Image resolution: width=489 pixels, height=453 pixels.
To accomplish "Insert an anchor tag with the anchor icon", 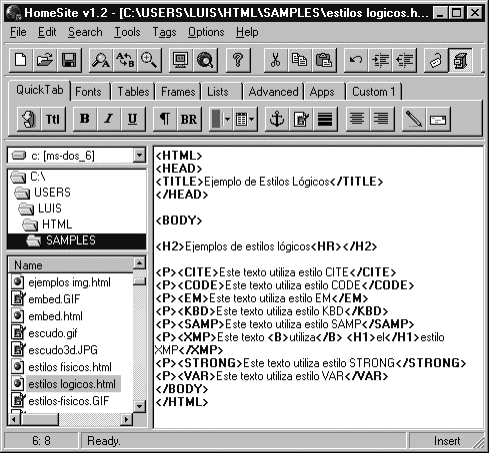I will click(277, 119).
